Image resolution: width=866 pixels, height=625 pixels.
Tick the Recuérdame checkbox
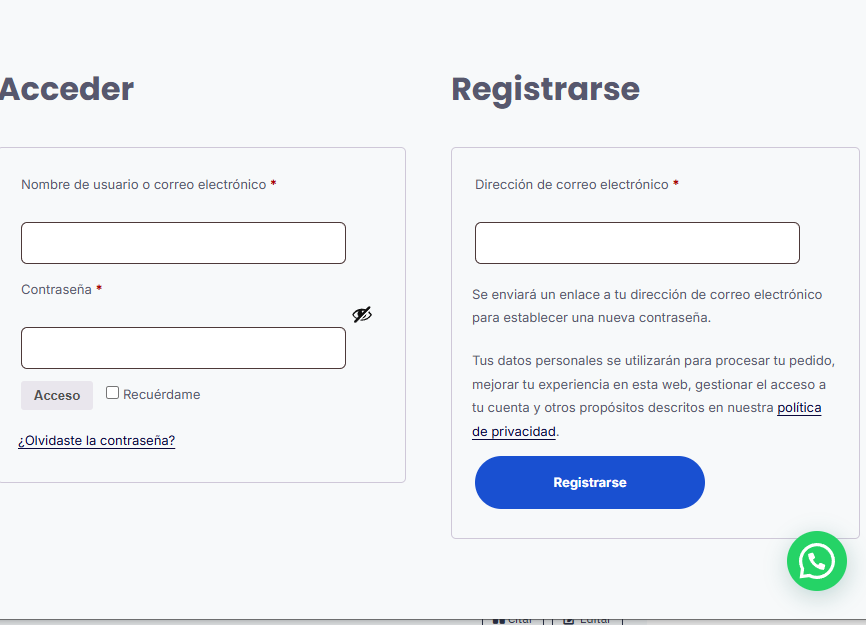tap(112, 393)
